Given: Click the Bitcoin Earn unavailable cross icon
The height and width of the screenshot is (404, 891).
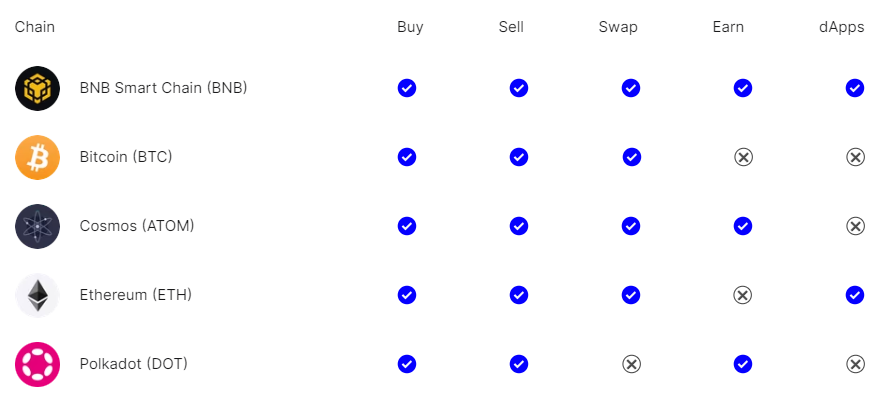Looking at the screenshot, I should click(x=743, y=157).
